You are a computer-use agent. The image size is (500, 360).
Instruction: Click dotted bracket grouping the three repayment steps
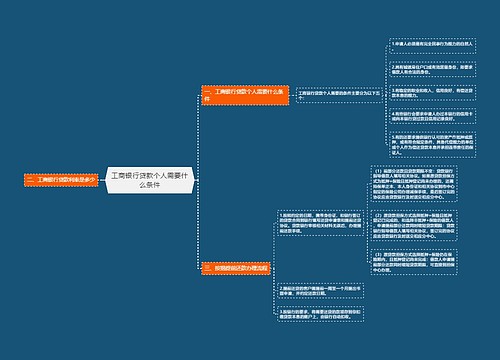point(274,268)
